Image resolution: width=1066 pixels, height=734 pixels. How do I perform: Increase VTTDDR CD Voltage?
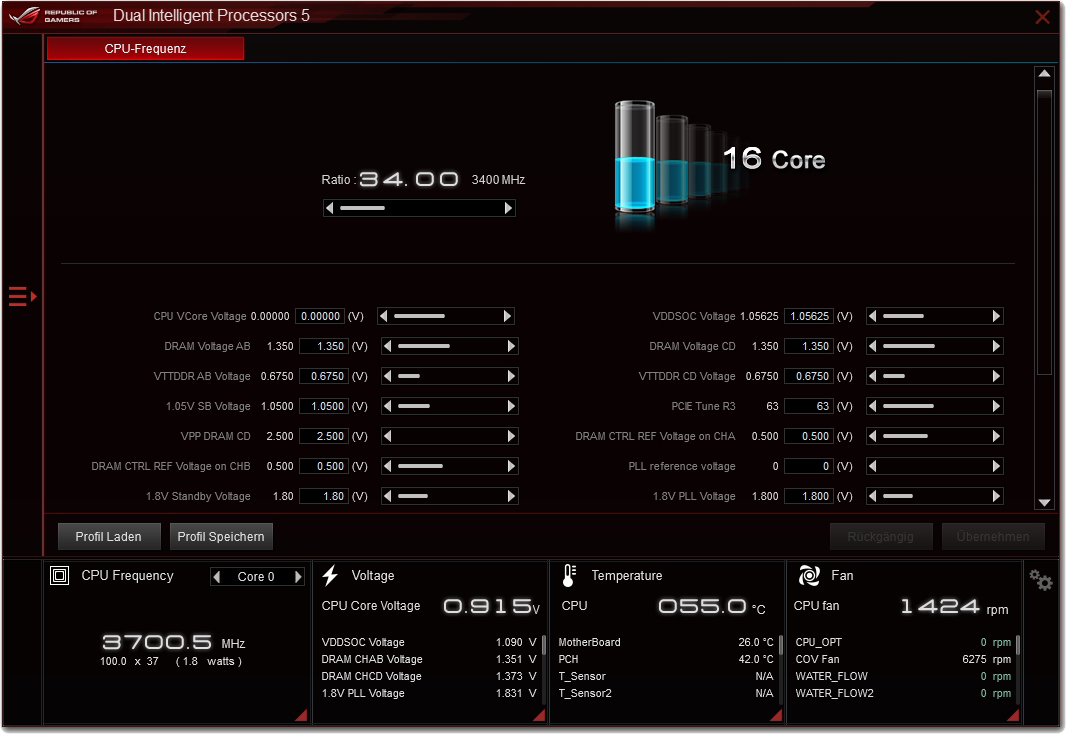(996, 376)
